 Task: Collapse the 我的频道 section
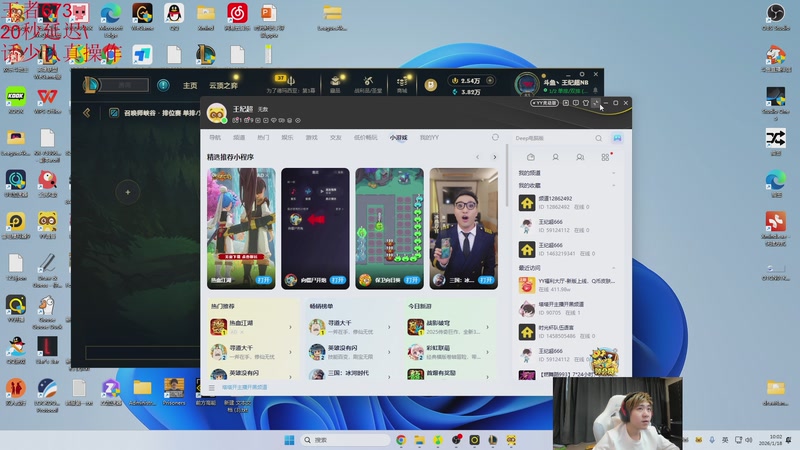[613, 173]
